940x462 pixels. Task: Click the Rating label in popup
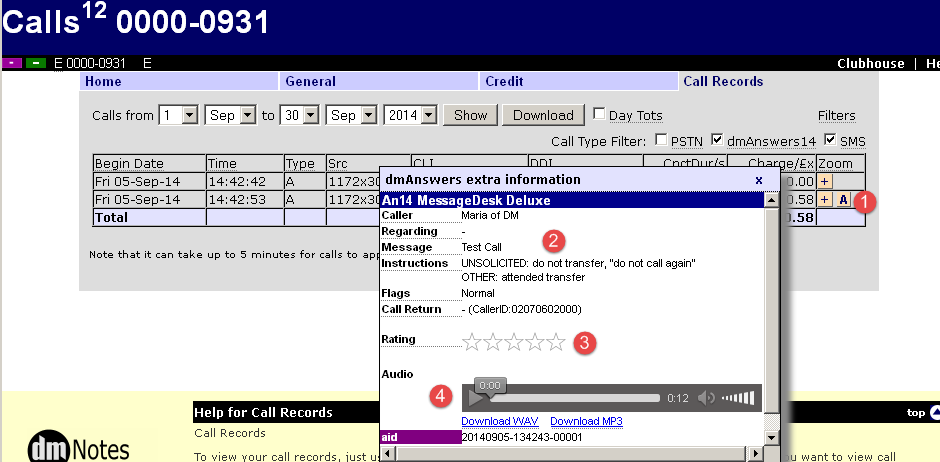[x=399, y=339]
